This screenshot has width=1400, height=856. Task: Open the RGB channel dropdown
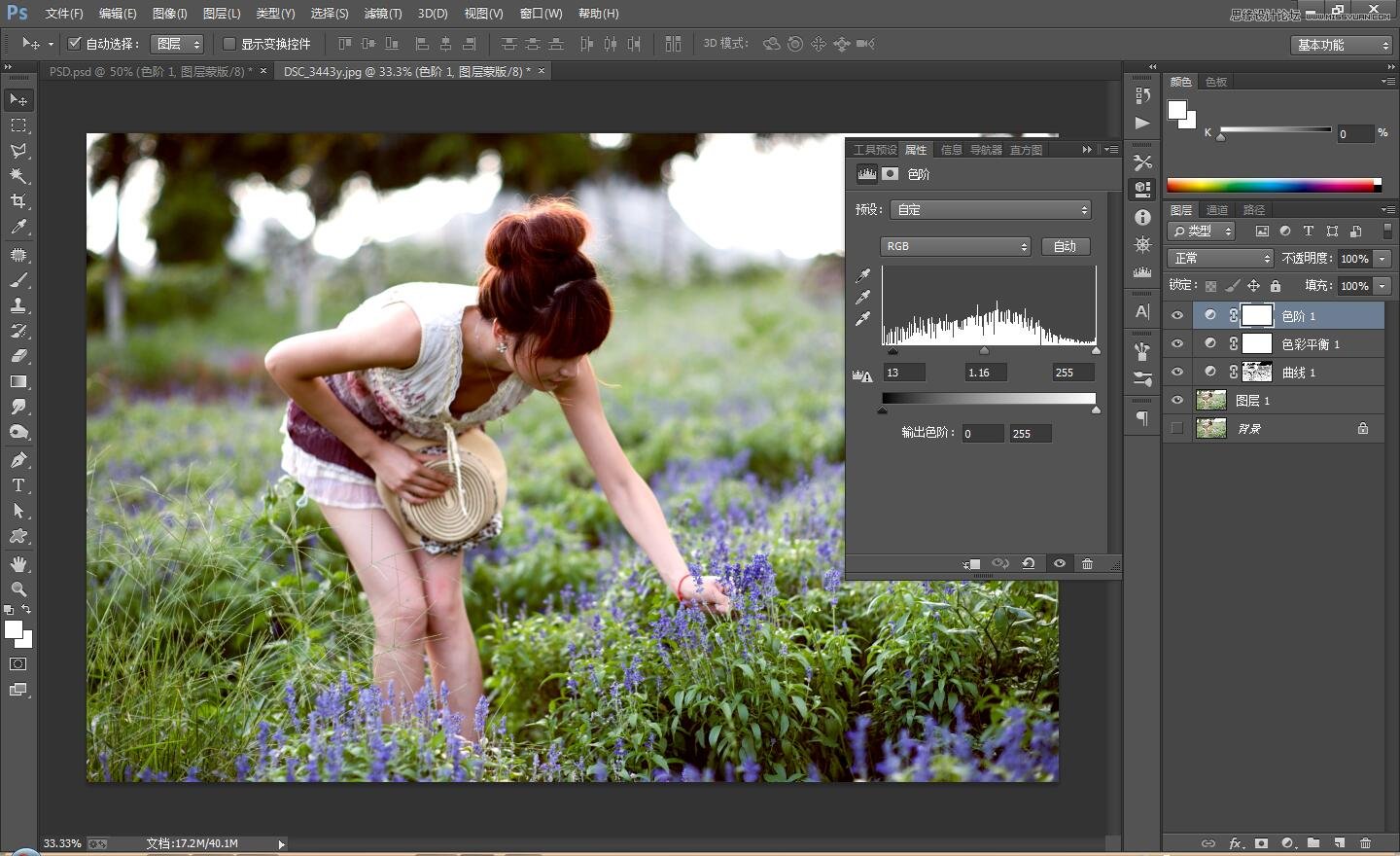tap(955, 246)
